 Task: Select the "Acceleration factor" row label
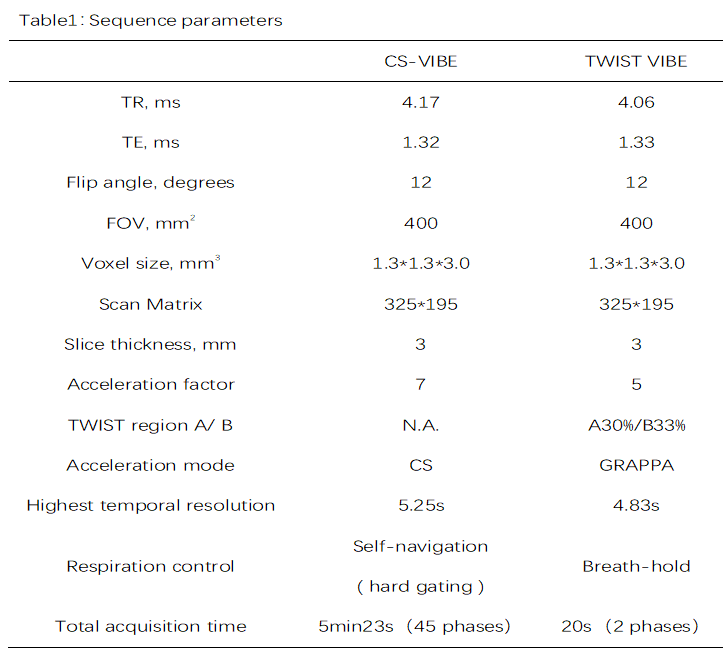tap(150, 384)
